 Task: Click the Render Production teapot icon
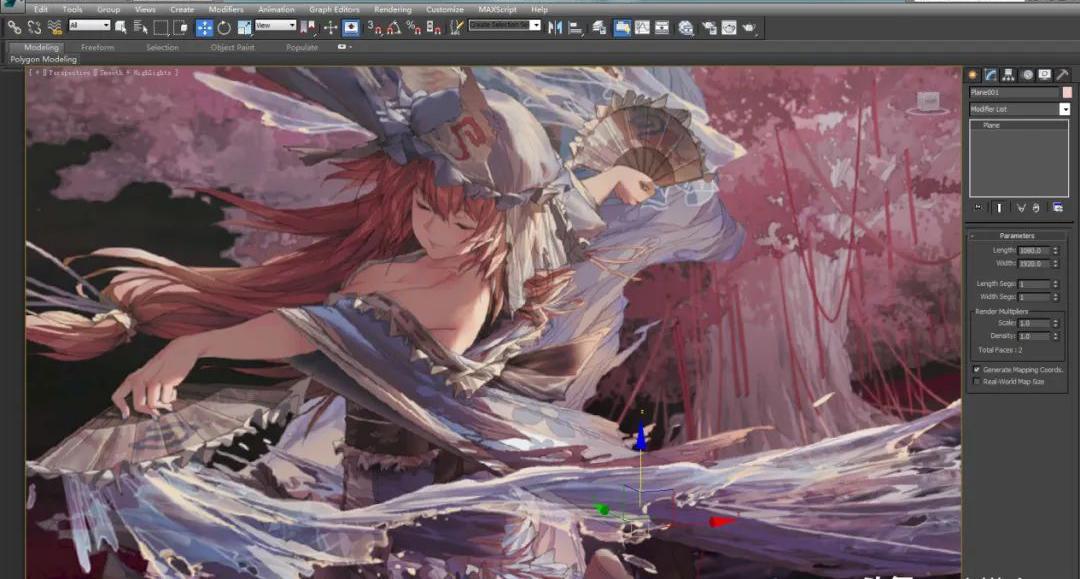(x=749, y=28)
